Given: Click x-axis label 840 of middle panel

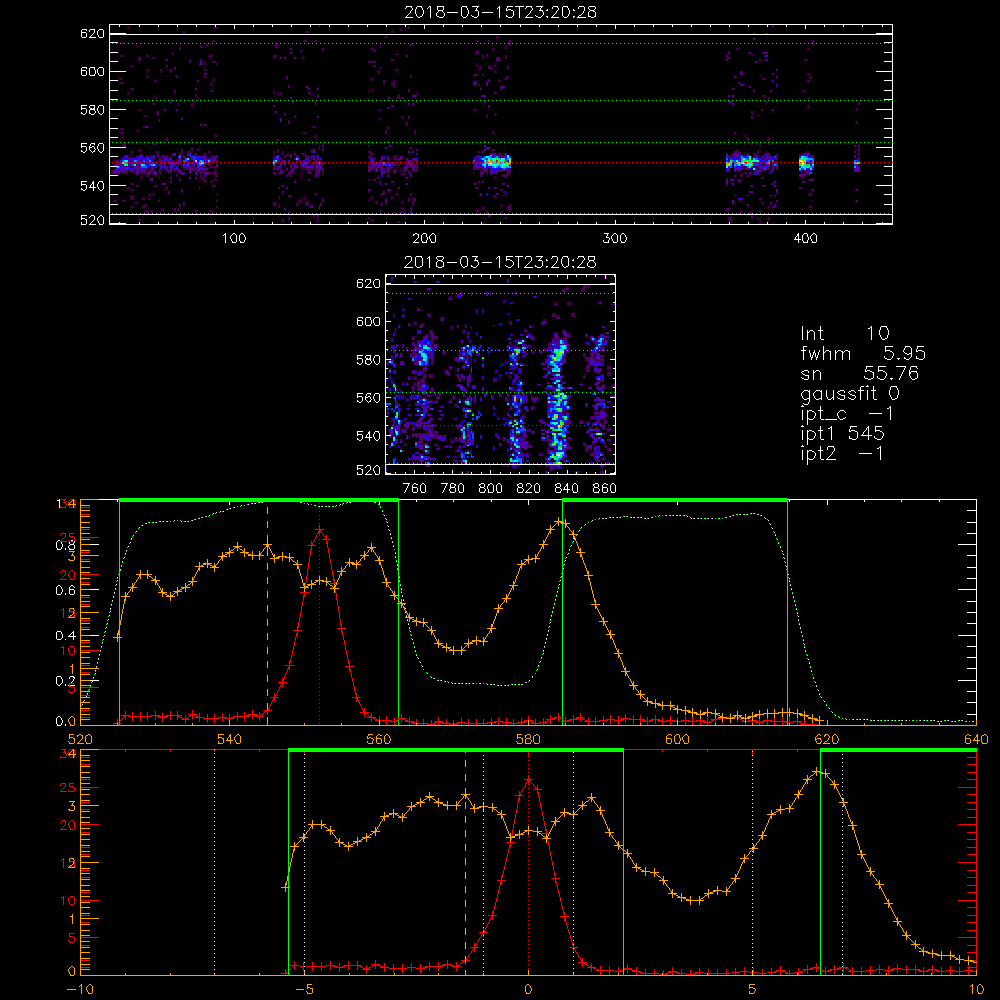Looking at the screenshot, I should (x=566, y=489).
